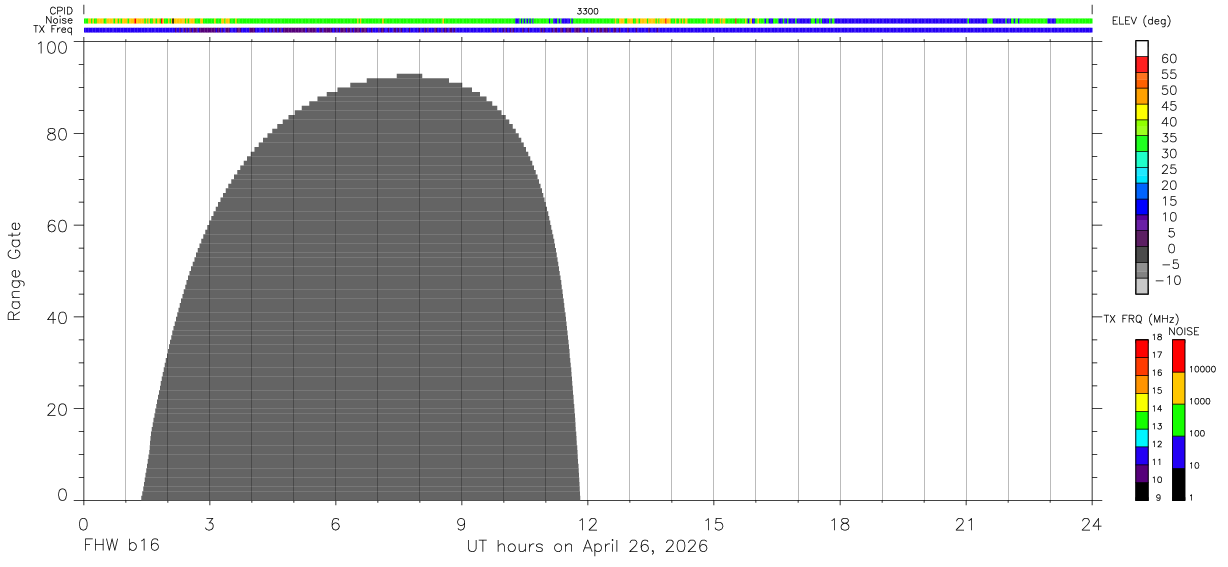The width and height of the screenshot is (1228, 567).
Task: Pick the blue swatch in the NOISE bar
Action: click(1178, 452)
